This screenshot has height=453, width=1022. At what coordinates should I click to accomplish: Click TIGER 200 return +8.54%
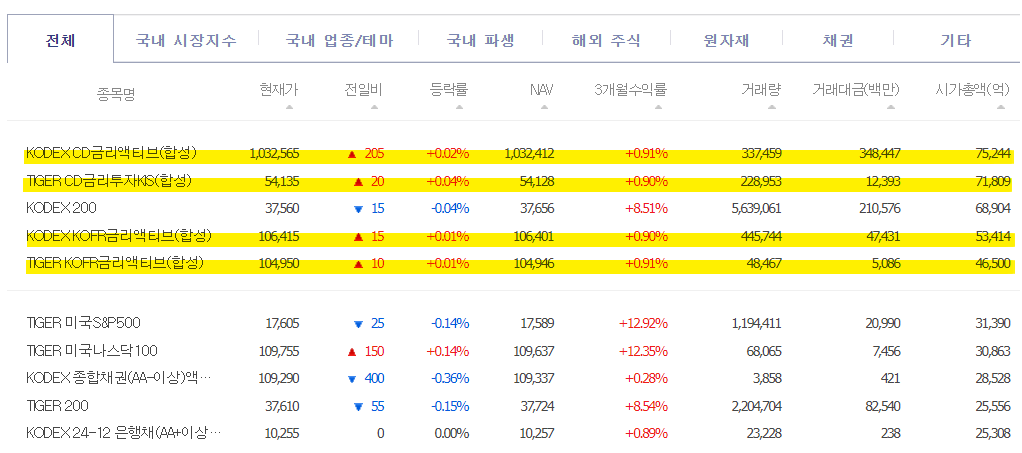point(646,406)
